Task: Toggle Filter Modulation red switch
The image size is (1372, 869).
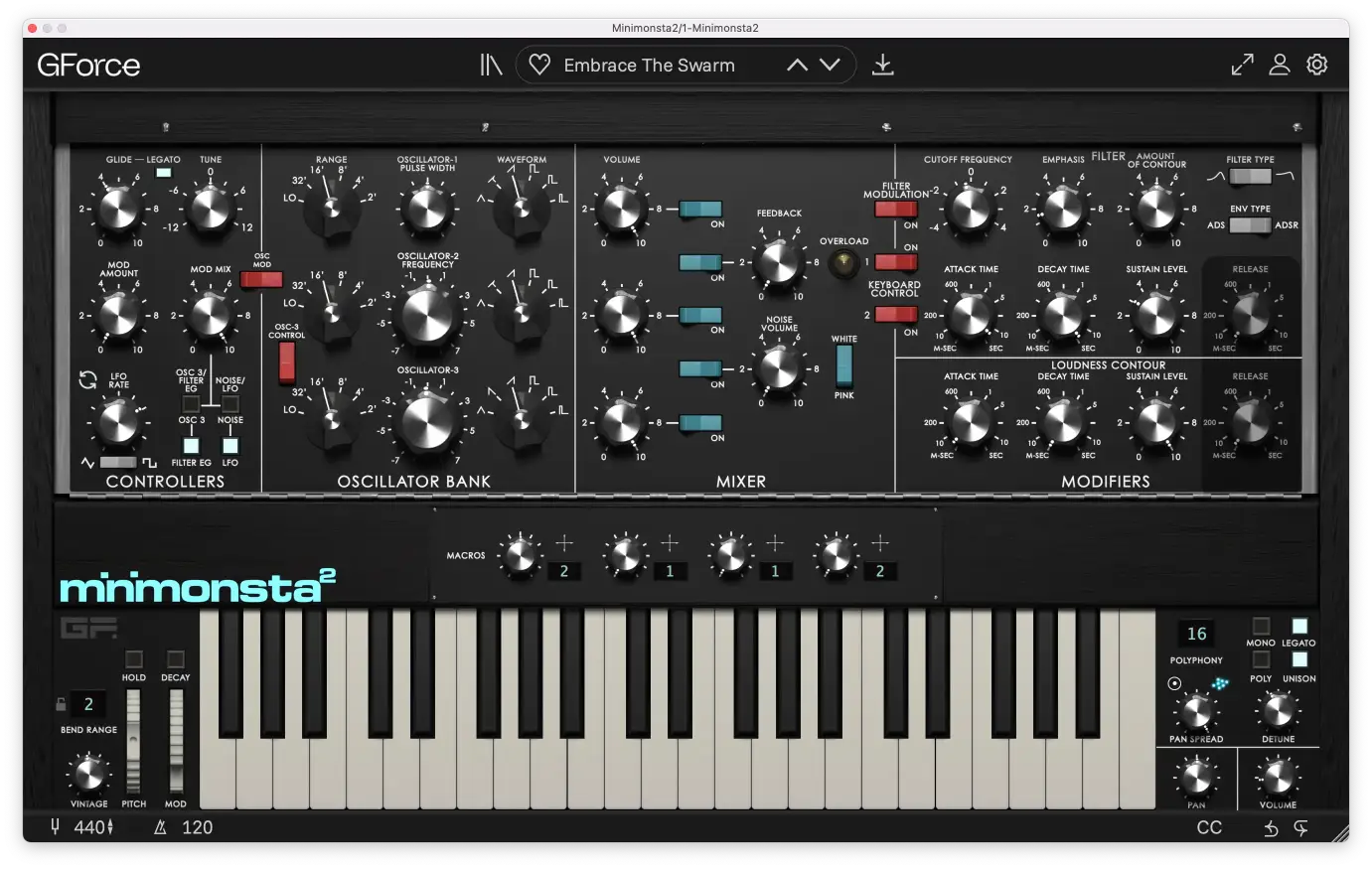Action: click(x=896, y=209)
